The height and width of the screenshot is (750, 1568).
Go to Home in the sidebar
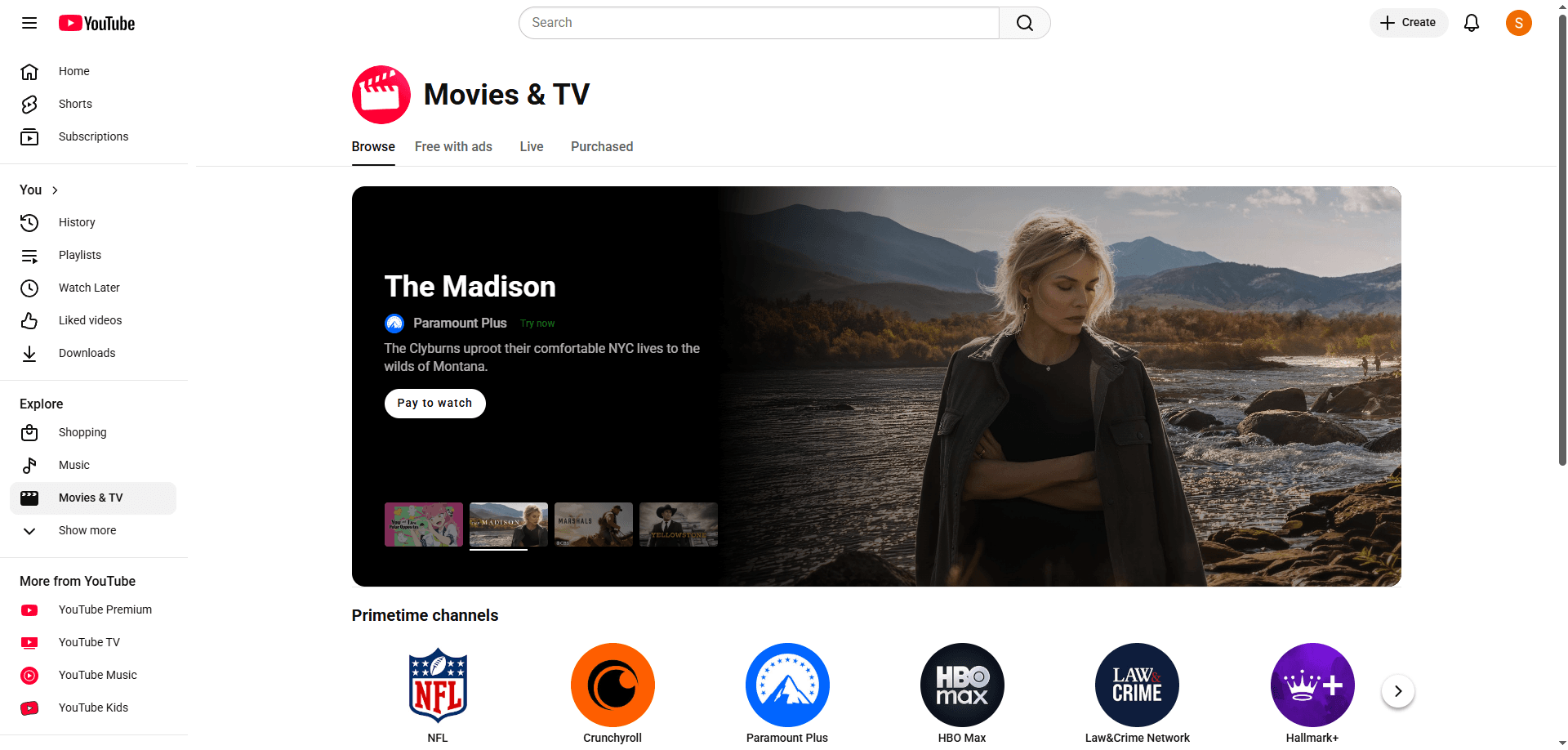pos(93,72)
